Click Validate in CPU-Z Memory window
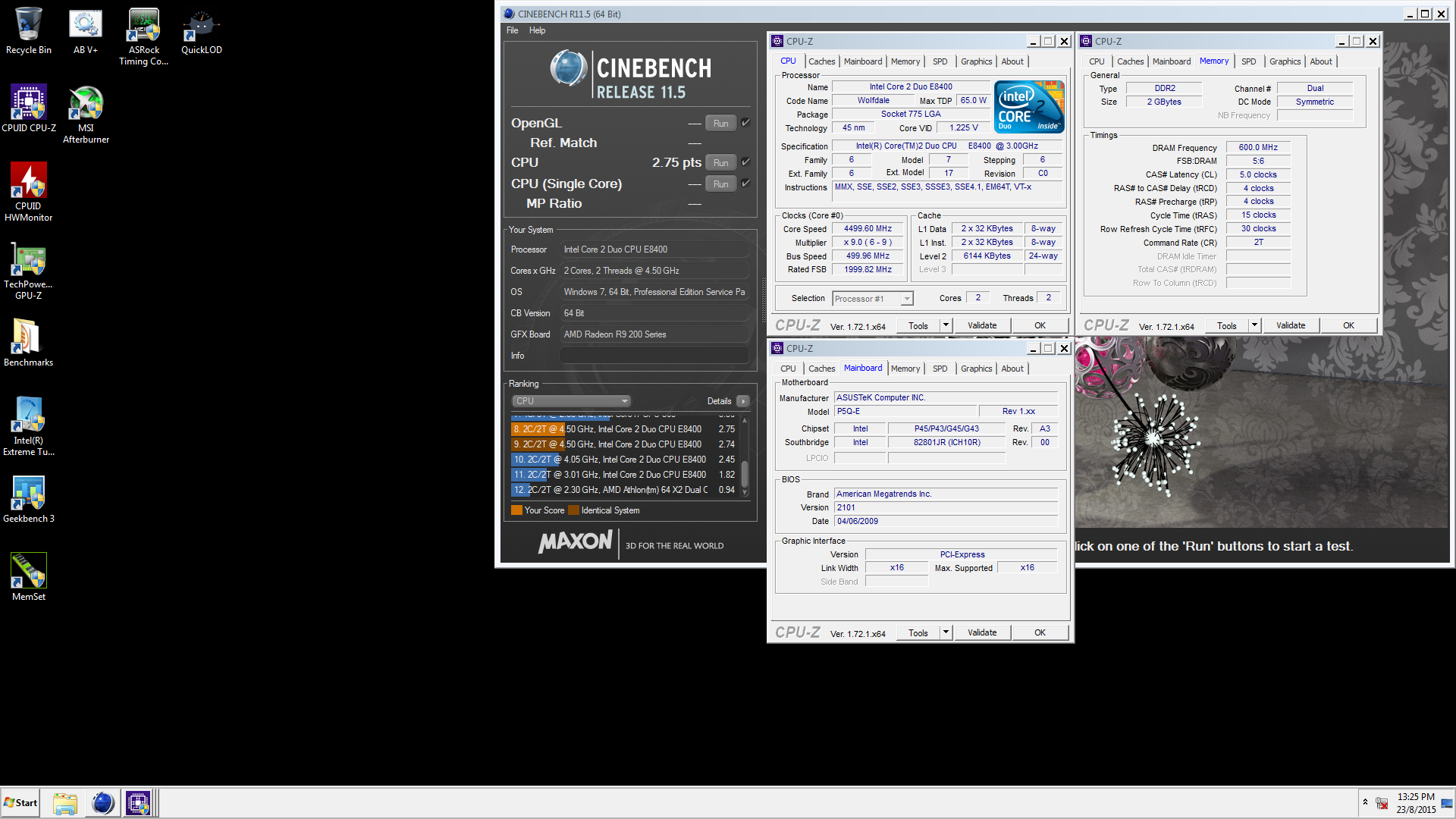The height and width of the screenshot is (819, 1456). (x=1291, y=325)
